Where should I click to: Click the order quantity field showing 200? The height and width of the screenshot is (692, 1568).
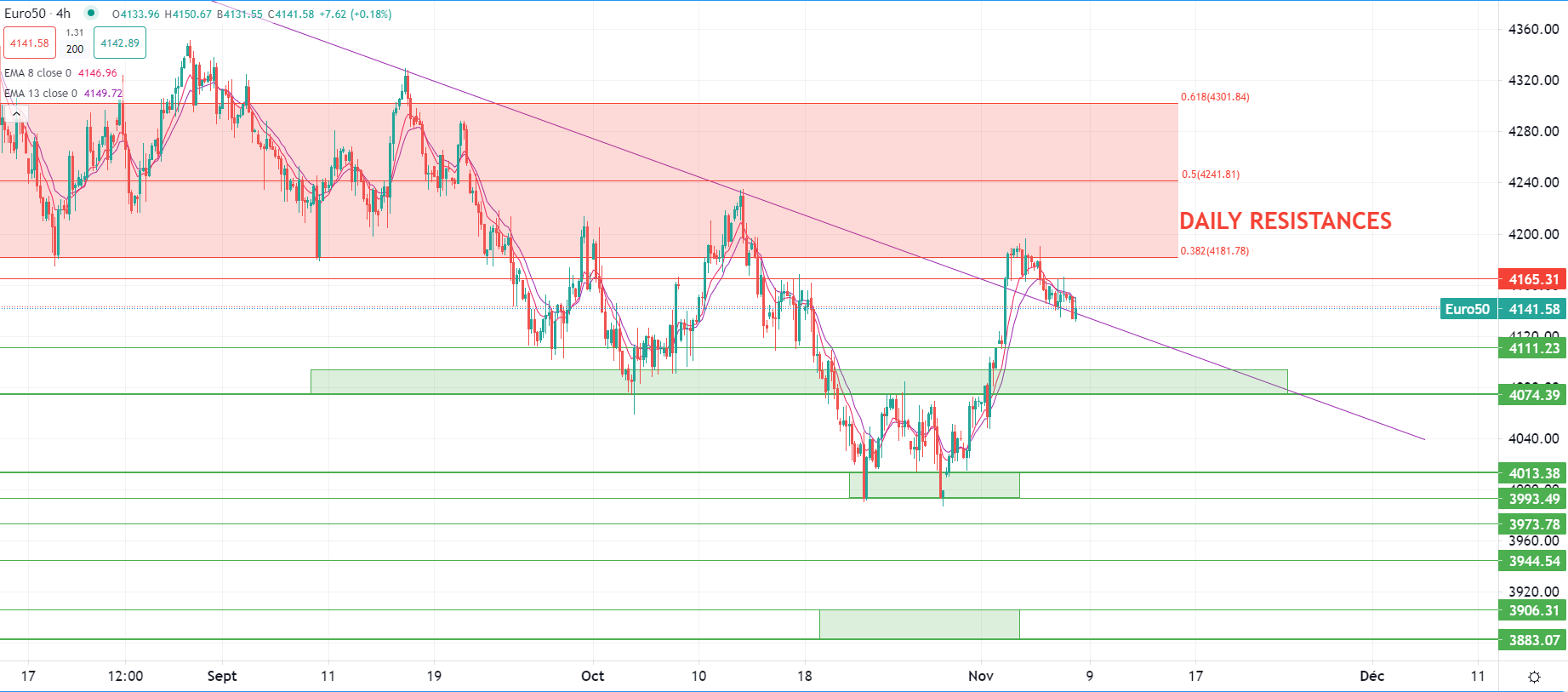75,49
